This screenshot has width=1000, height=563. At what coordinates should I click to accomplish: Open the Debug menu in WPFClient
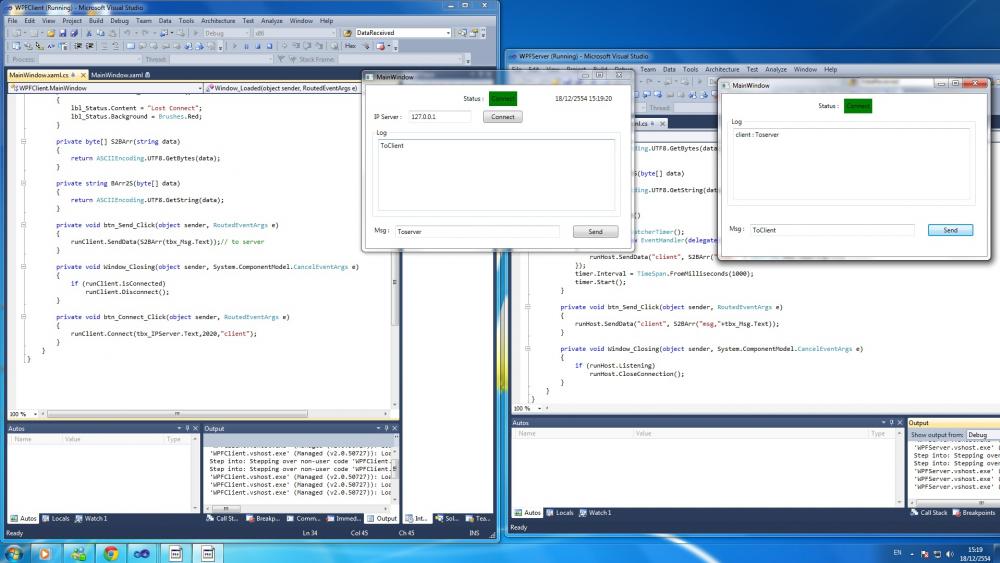119,20
